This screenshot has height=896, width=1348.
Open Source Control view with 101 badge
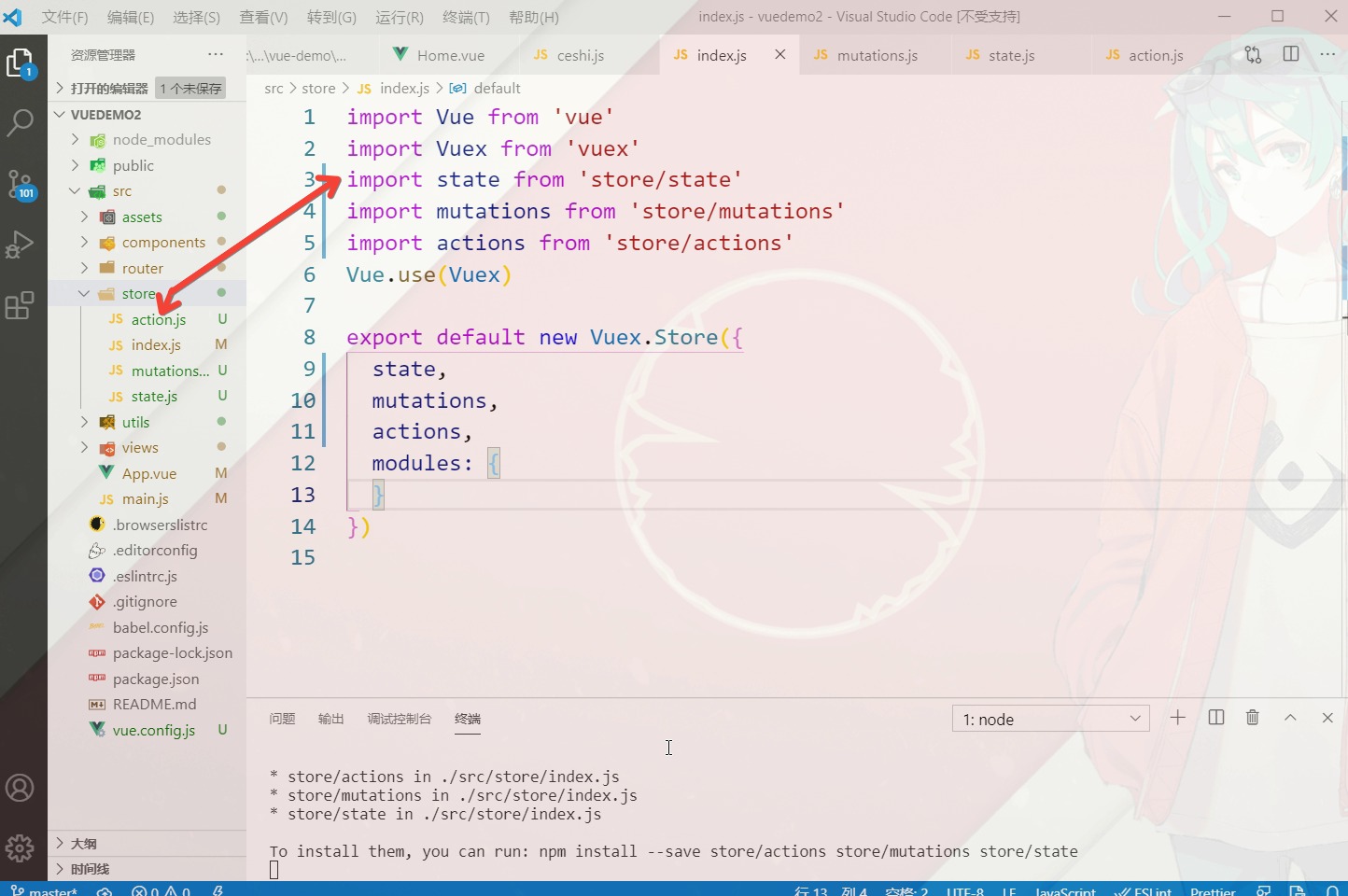20,184
